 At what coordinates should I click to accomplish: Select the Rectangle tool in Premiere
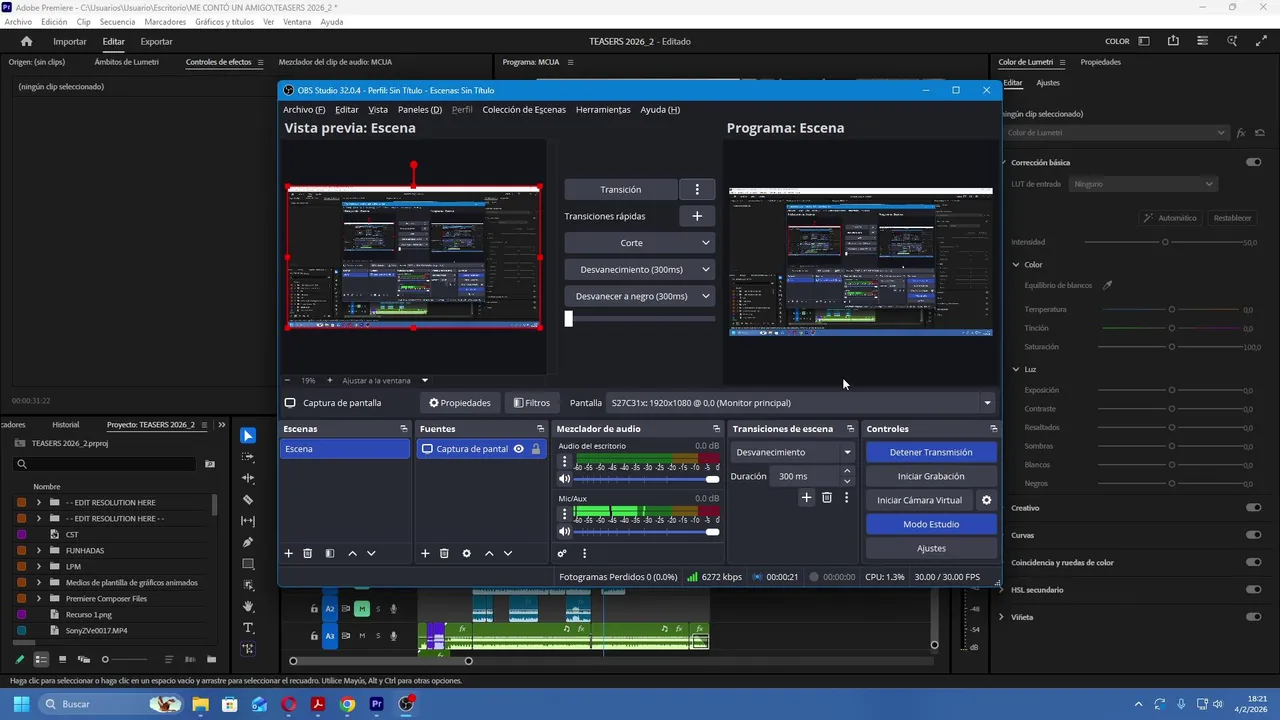pos(248,564)
